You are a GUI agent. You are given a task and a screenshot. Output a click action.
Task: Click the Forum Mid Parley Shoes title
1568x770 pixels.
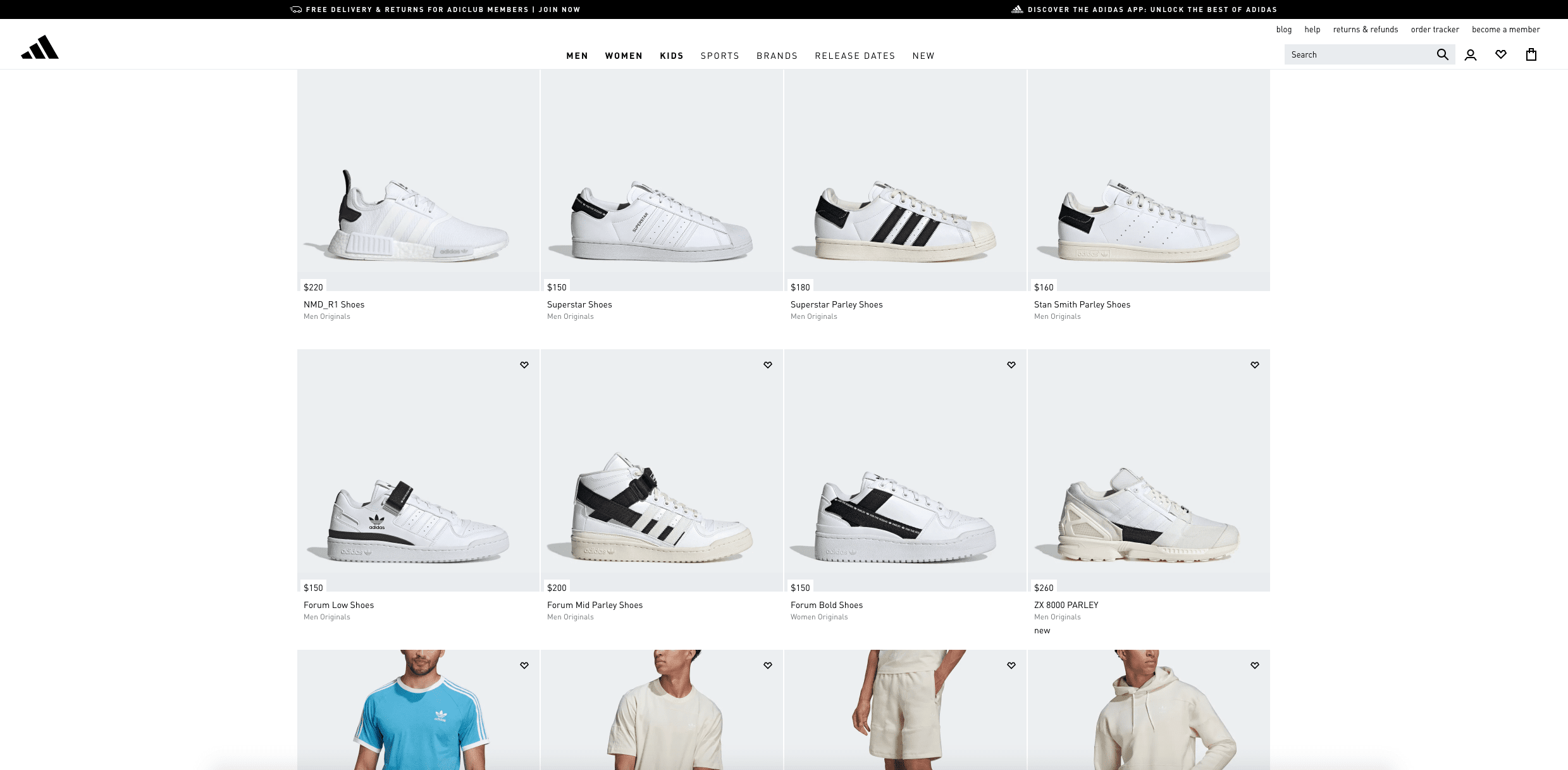[595, 605]
